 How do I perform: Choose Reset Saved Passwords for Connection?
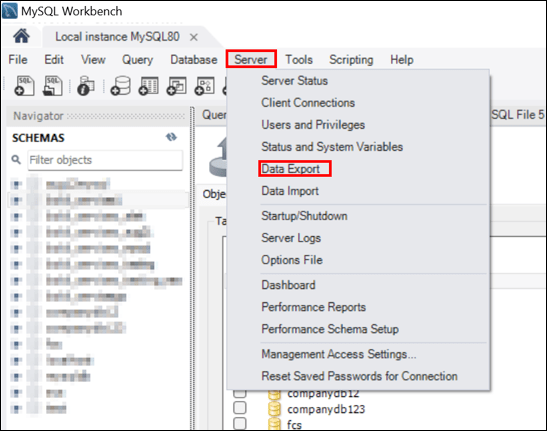pos(358,376)
